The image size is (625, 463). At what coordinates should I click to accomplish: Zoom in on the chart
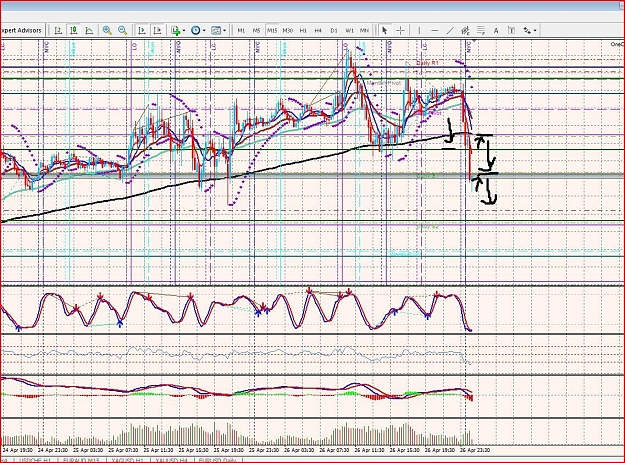click(107, 30)
